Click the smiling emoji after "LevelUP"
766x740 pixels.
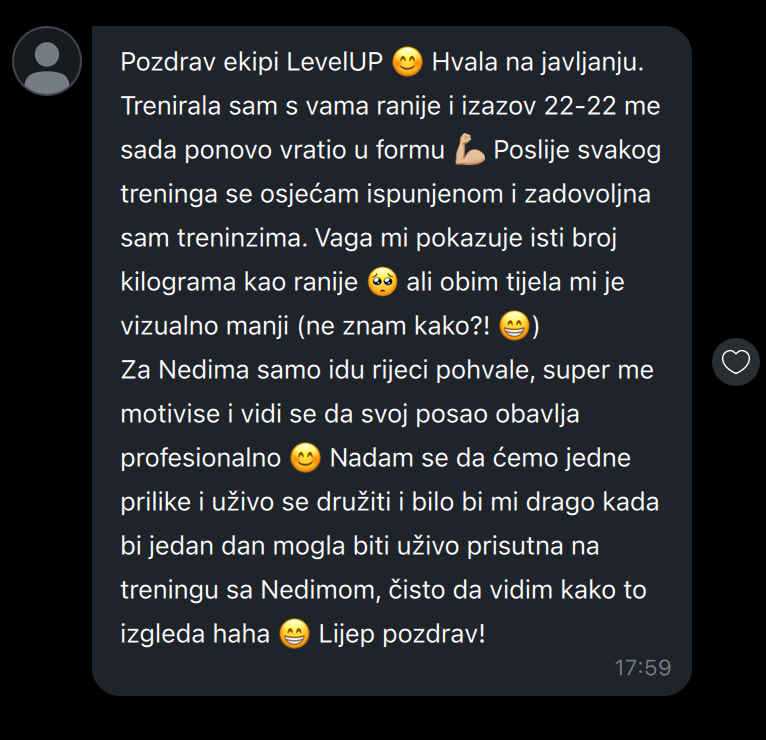coord(407,62)
